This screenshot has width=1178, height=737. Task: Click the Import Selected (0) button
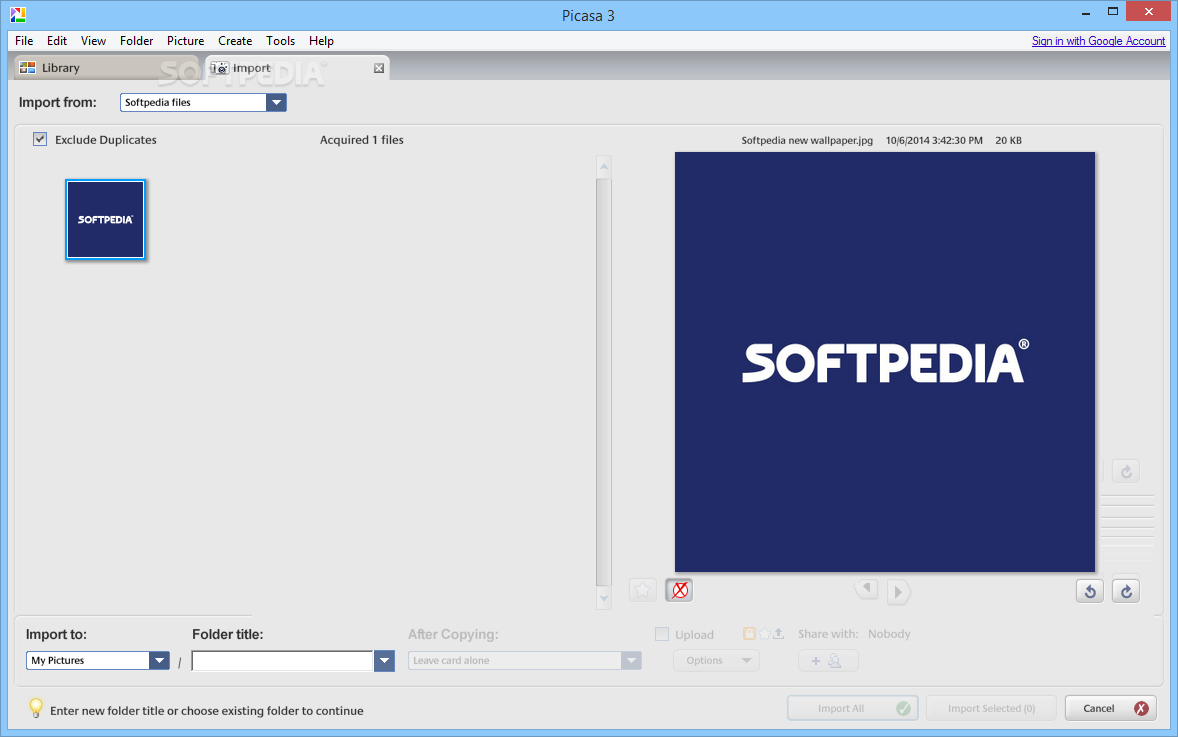pos(992,708)
